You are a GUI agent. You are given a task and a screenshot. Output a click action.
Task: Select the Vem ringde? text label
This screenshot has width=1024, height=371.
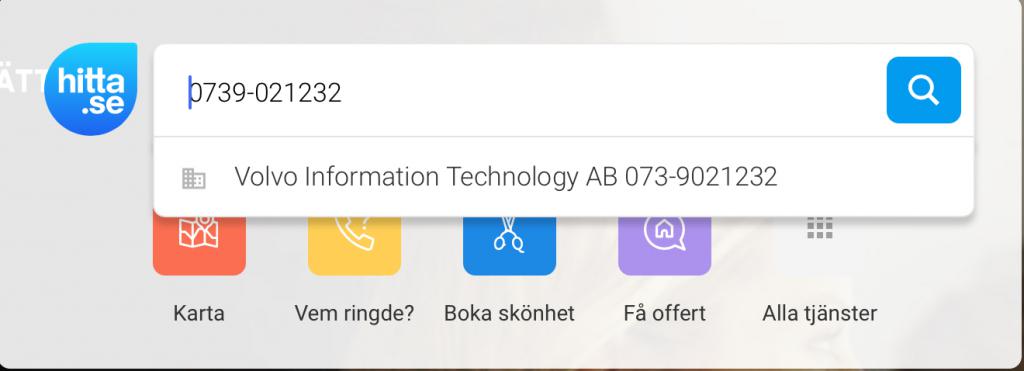point(354,314)
